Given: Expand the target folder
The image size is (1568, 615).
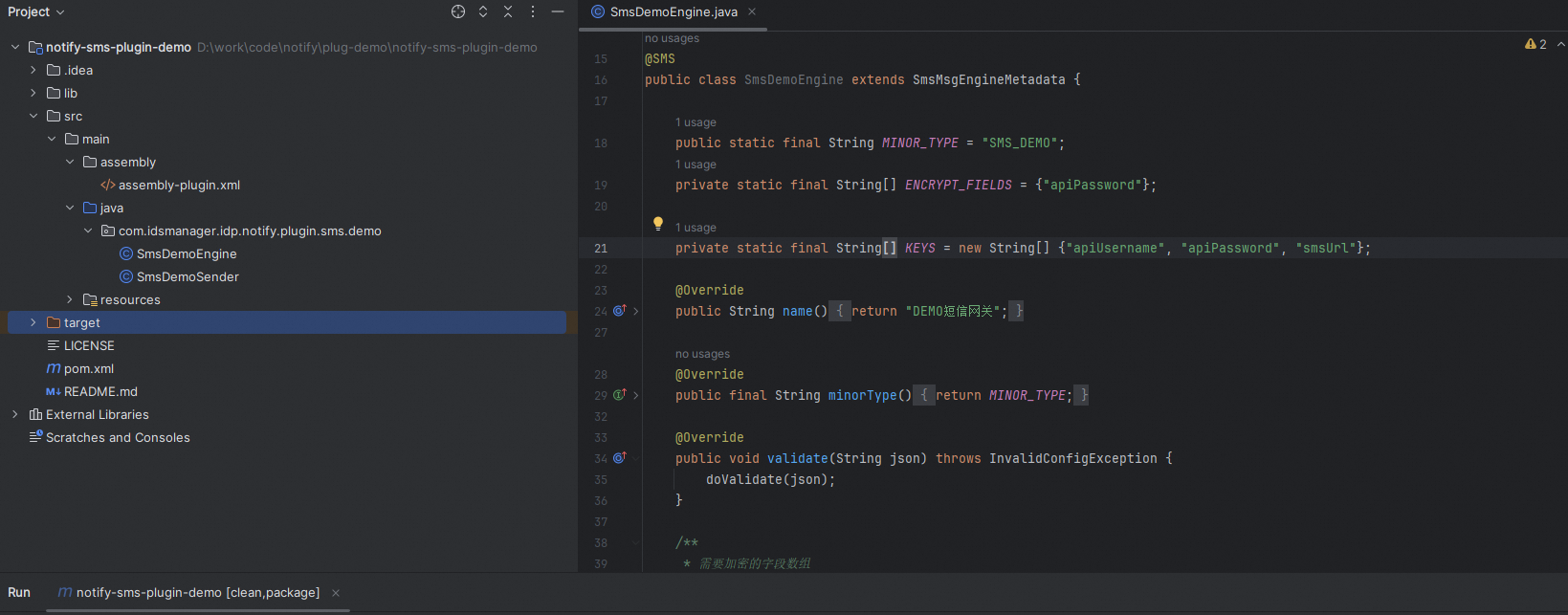Looking at the screenshot, I should click(33, 322).
